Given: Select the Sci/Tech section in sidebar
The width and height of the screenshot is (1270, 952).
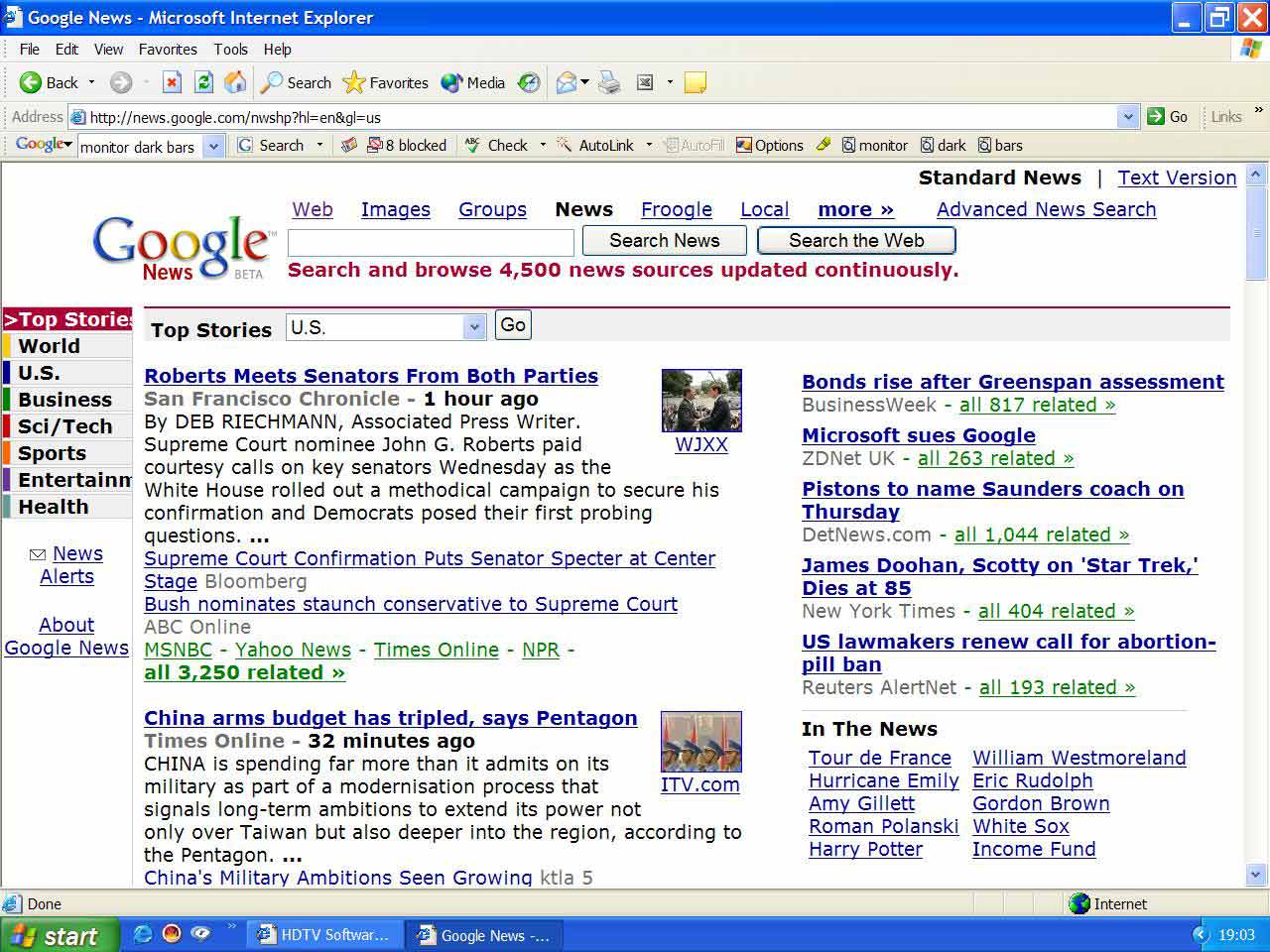Looking at the screenshot, I should 65,426.
